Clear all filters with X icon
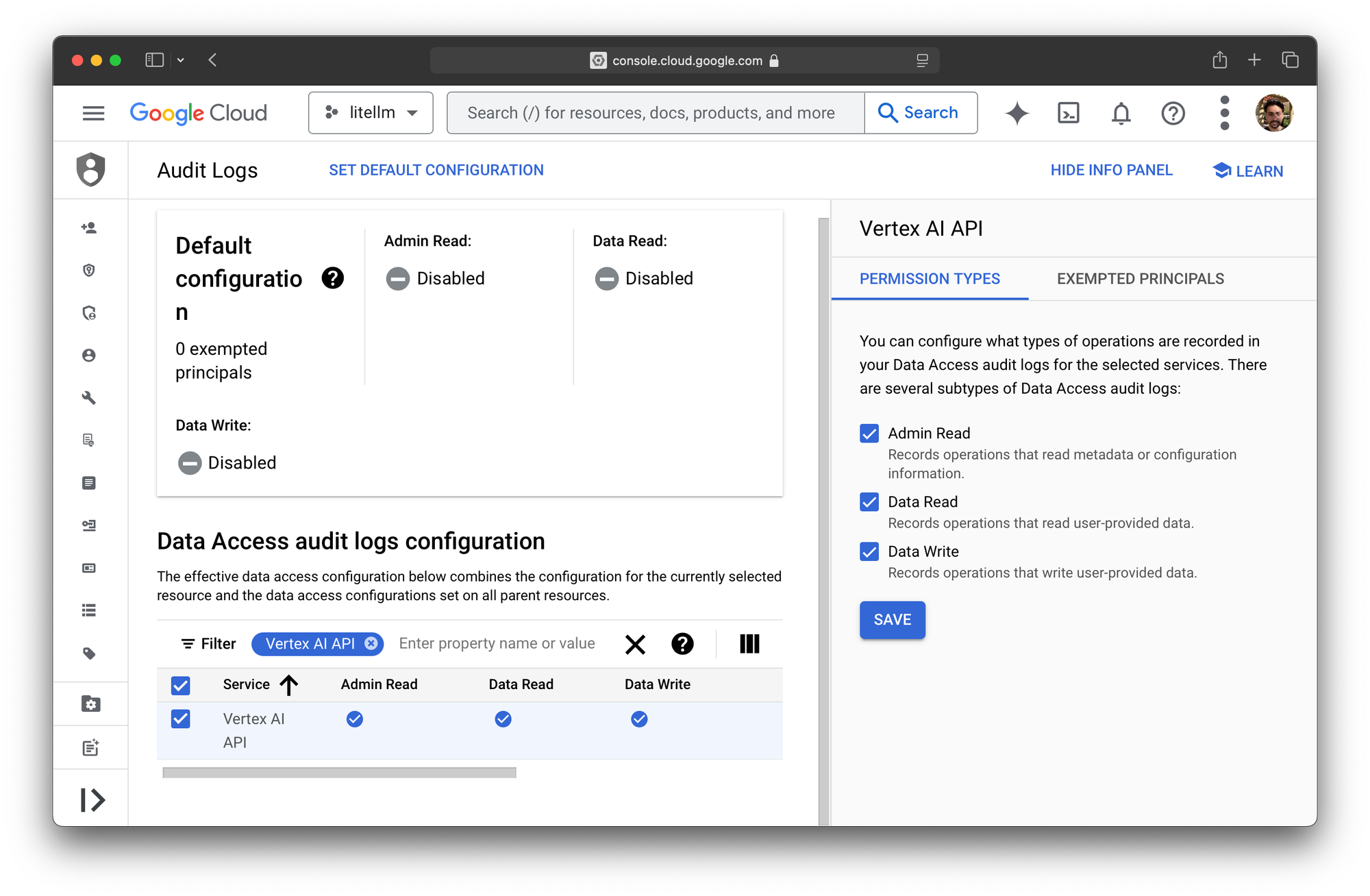This screenshot has height=896, width=1370. (635, 644)
